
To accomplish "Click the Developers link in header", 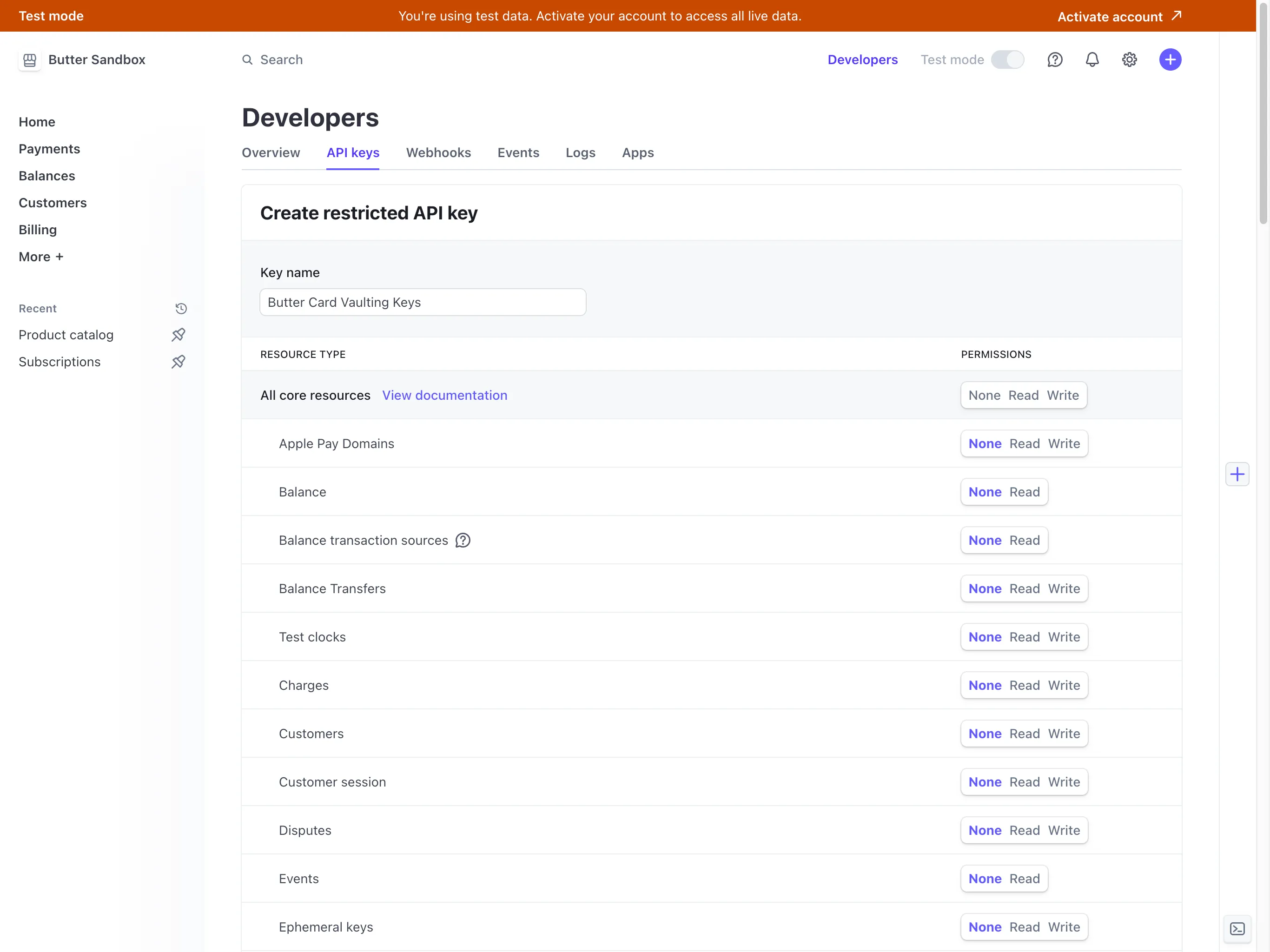I will tap(862, 59).
